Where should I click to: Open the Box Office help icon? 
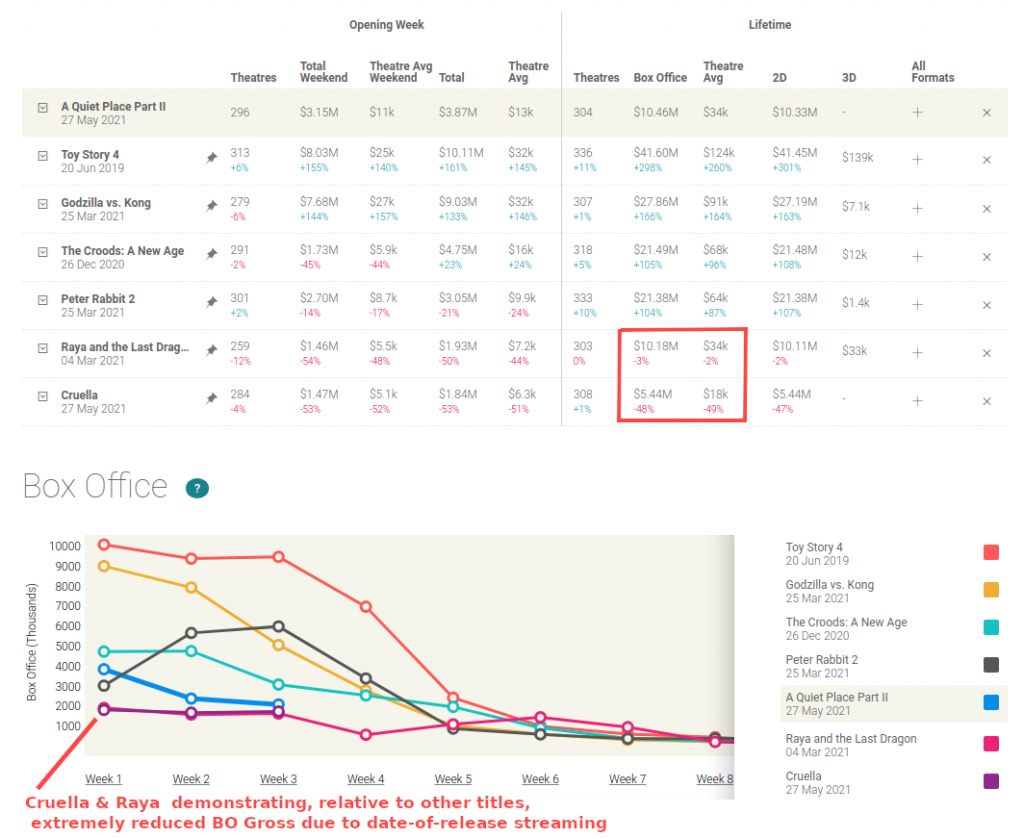(x=197, y=488)
